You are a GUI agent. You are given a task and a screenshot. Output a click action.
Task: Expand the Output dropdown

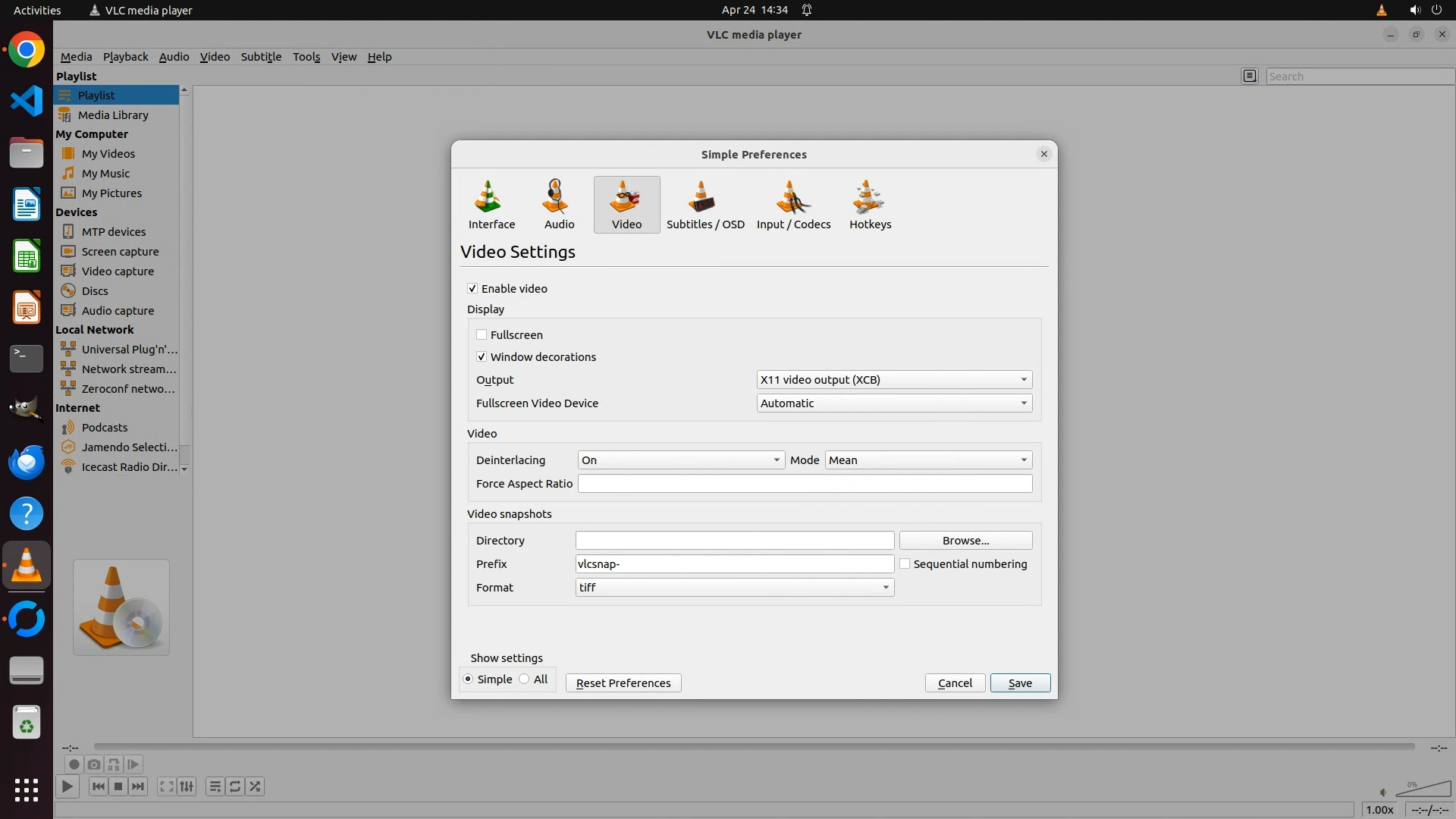coord(894,379)
